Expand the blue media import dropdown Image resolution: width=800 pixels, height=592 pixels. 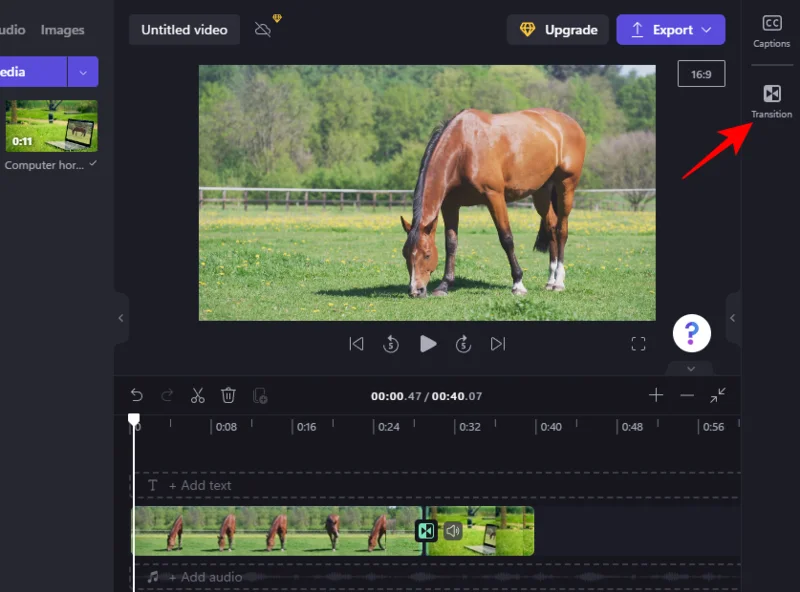pyautogui.click(x=82, y=71)
